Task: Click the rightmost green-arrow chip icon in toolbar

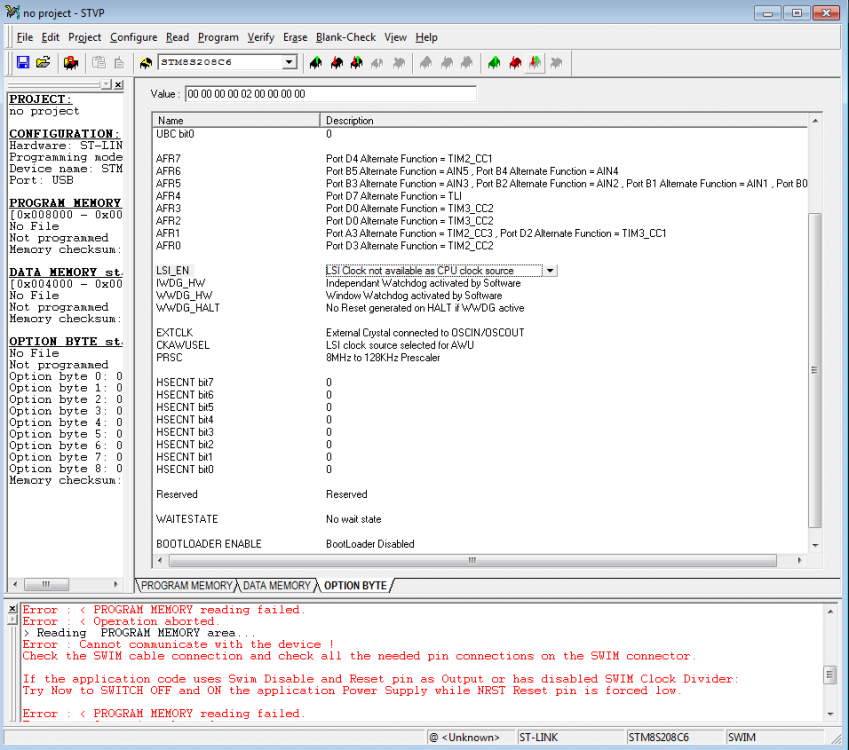Action: pyautogui.click(x=536, y=62)
